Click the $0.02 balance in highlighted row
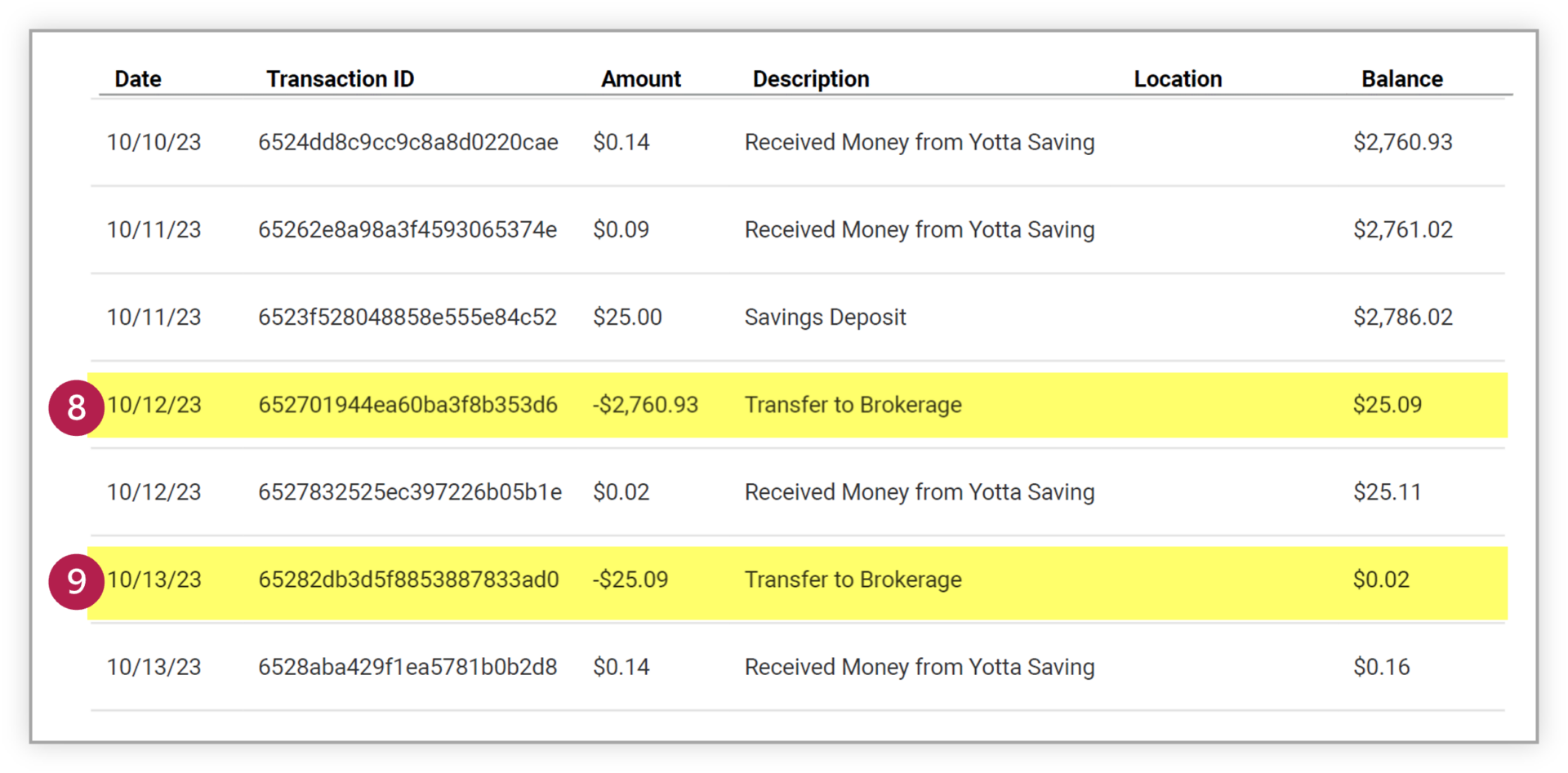This screenshot has width=1568, height=773. tap(1380, 580)
